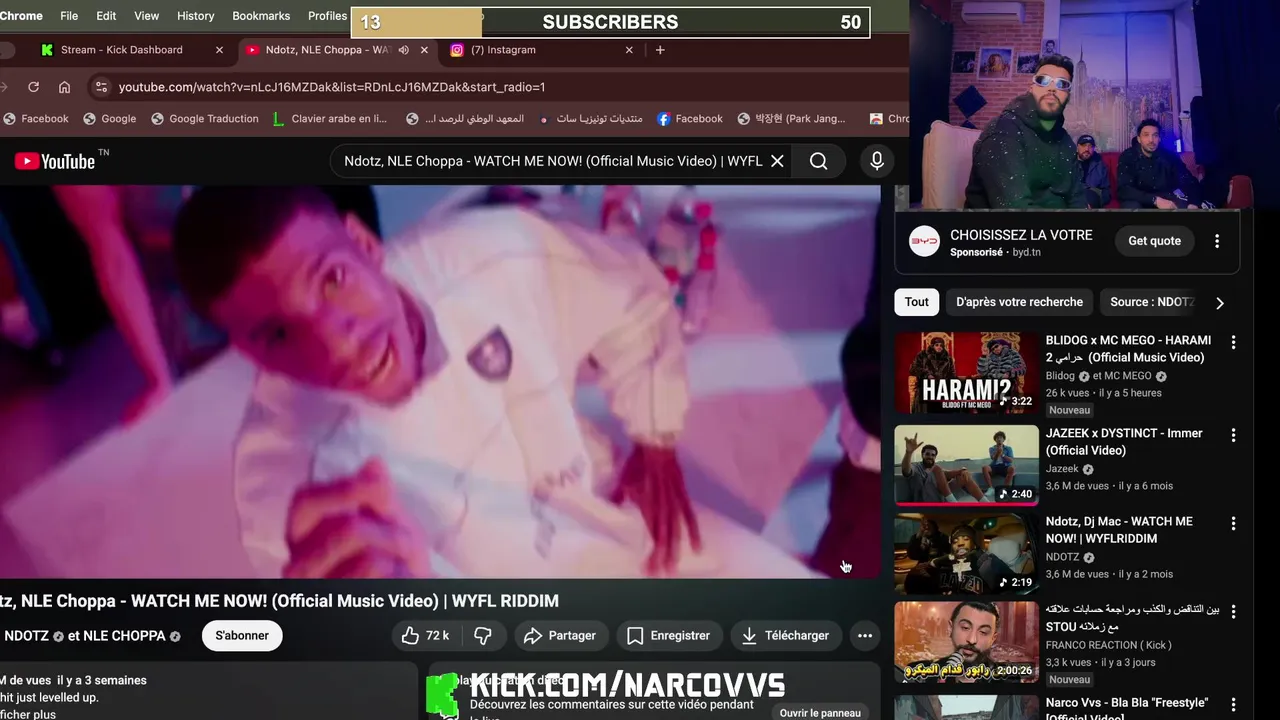
Task: Play JAZEEK x DYSTINCT Immer thumbnail
Action: pyautogui.click(x=966, y=465)
